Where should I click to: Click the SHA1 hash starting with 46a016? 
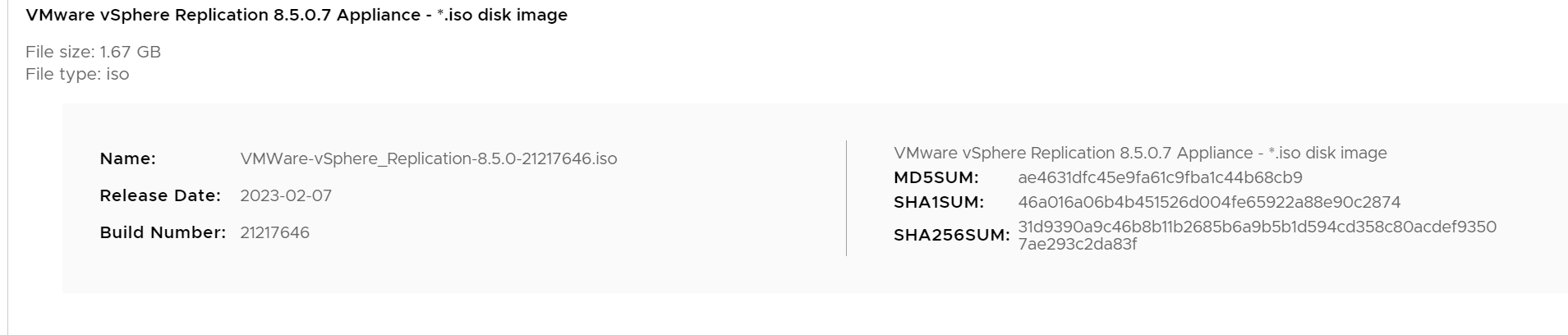coord(1209,203)
